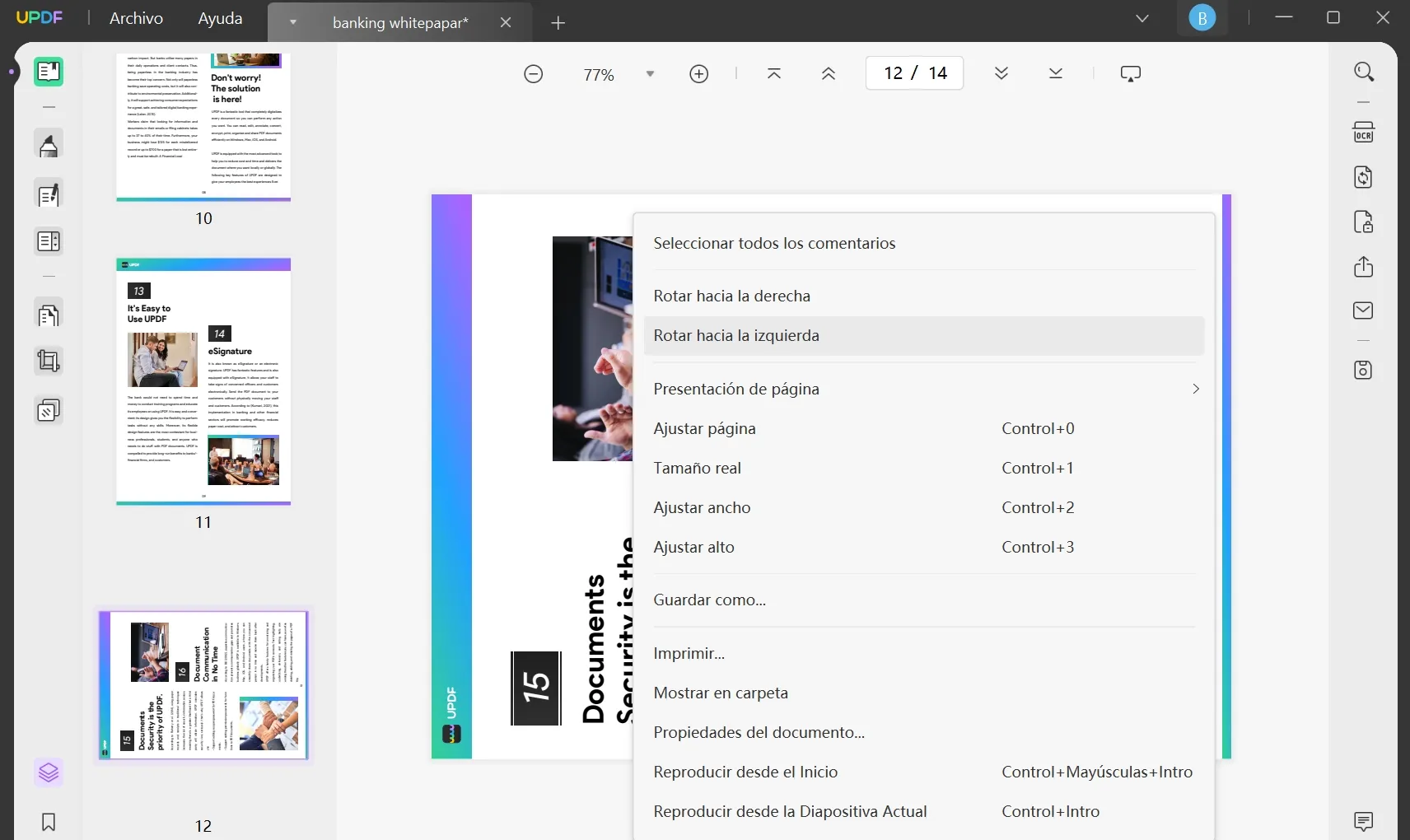Image resolution: width=1410 pixels, height=840 pixels.
Task: Expand the tab list dropdown arrow
Action: point(292,22)
